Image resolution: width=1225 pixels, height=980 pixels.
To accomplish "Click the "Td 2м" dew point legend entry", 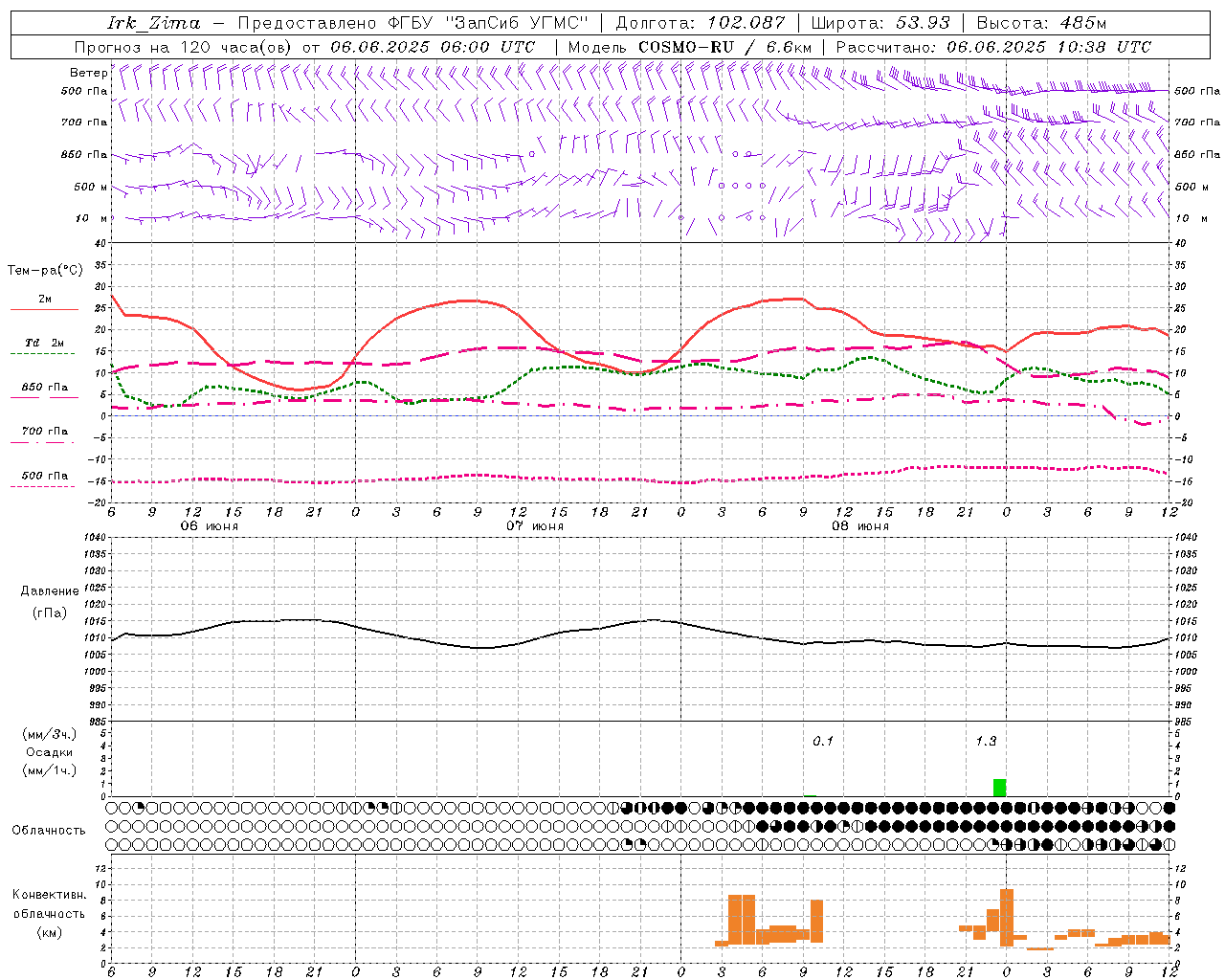I will (45, 343).
